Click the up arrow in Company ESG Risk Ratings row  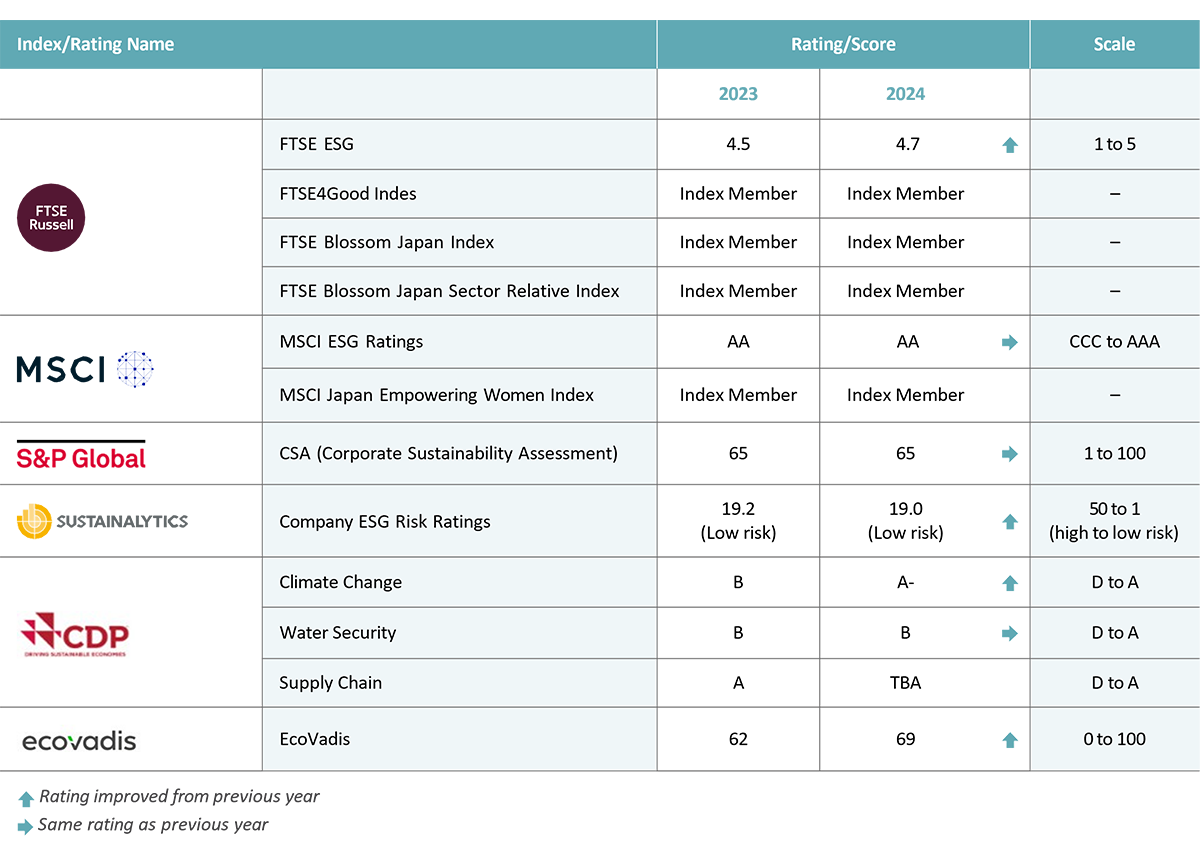[x=1010, y=521]
